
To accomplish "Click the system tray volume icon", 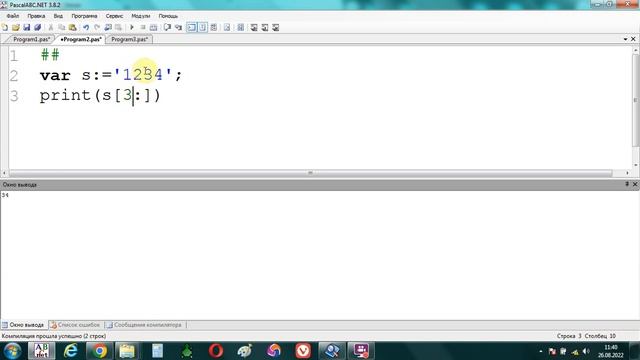I will 586,351.
